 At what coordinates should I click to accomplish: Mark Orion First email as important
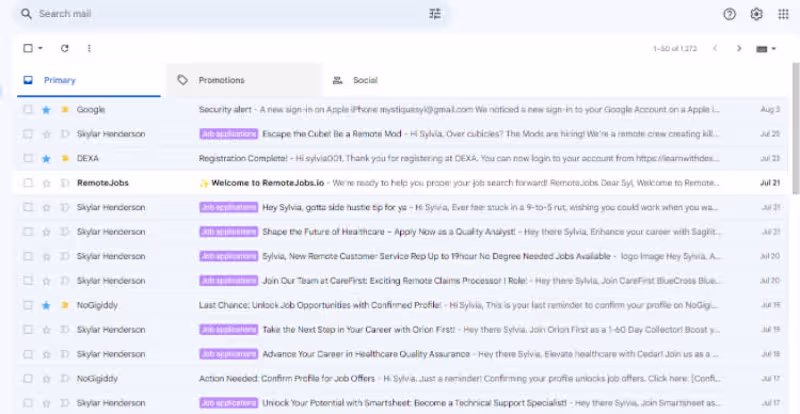point(65,330)
